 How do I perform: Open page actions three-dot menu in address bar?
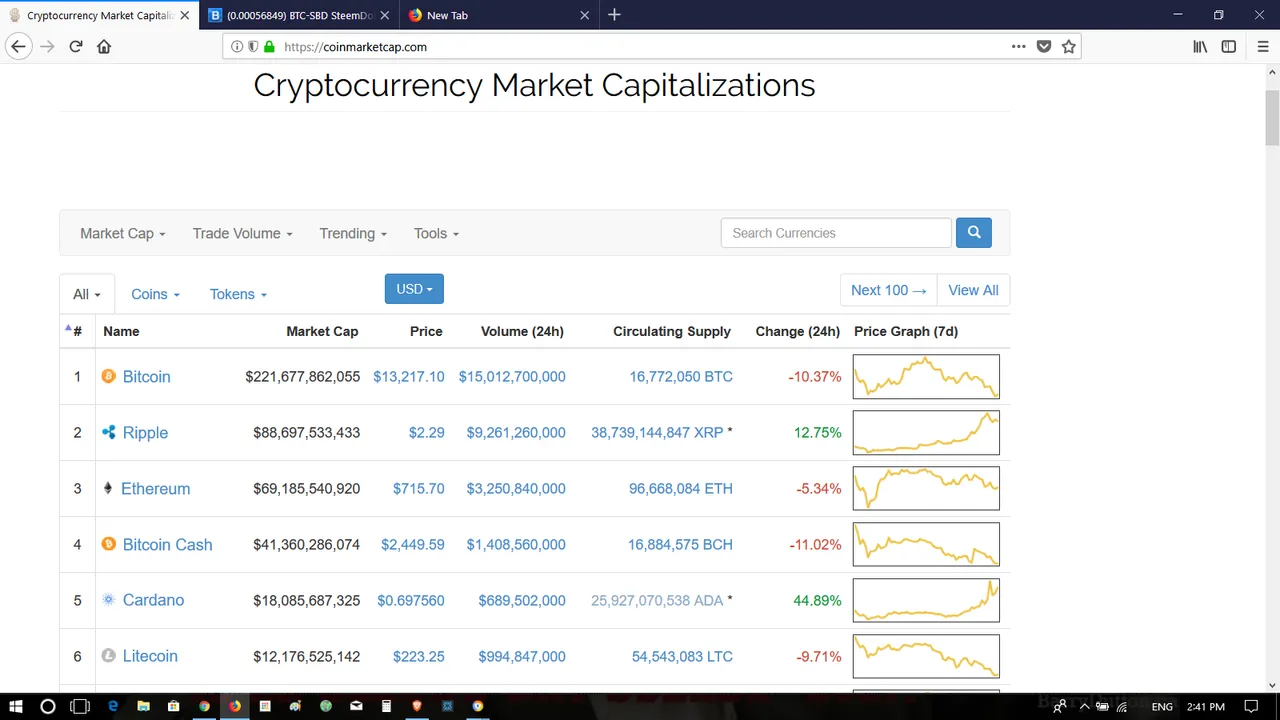click(x=1018, y=46)
